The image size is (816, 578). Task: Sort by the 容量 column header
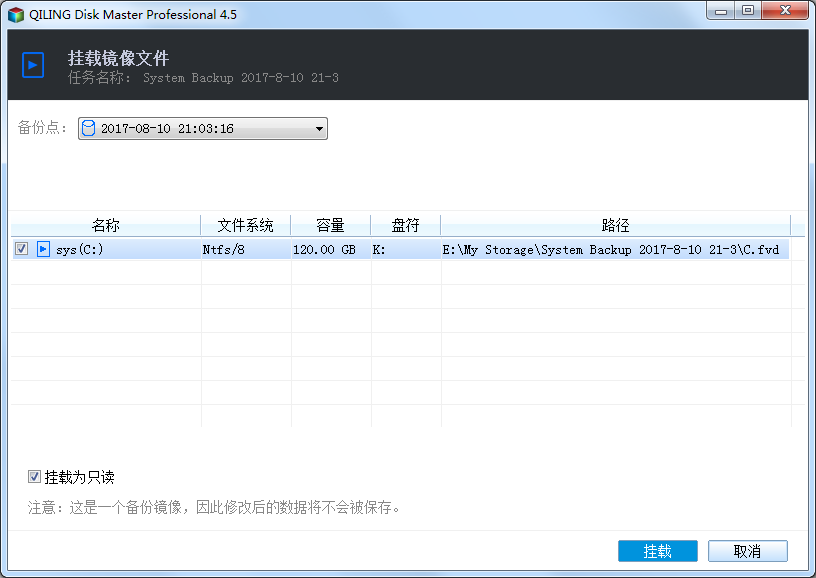330,225
